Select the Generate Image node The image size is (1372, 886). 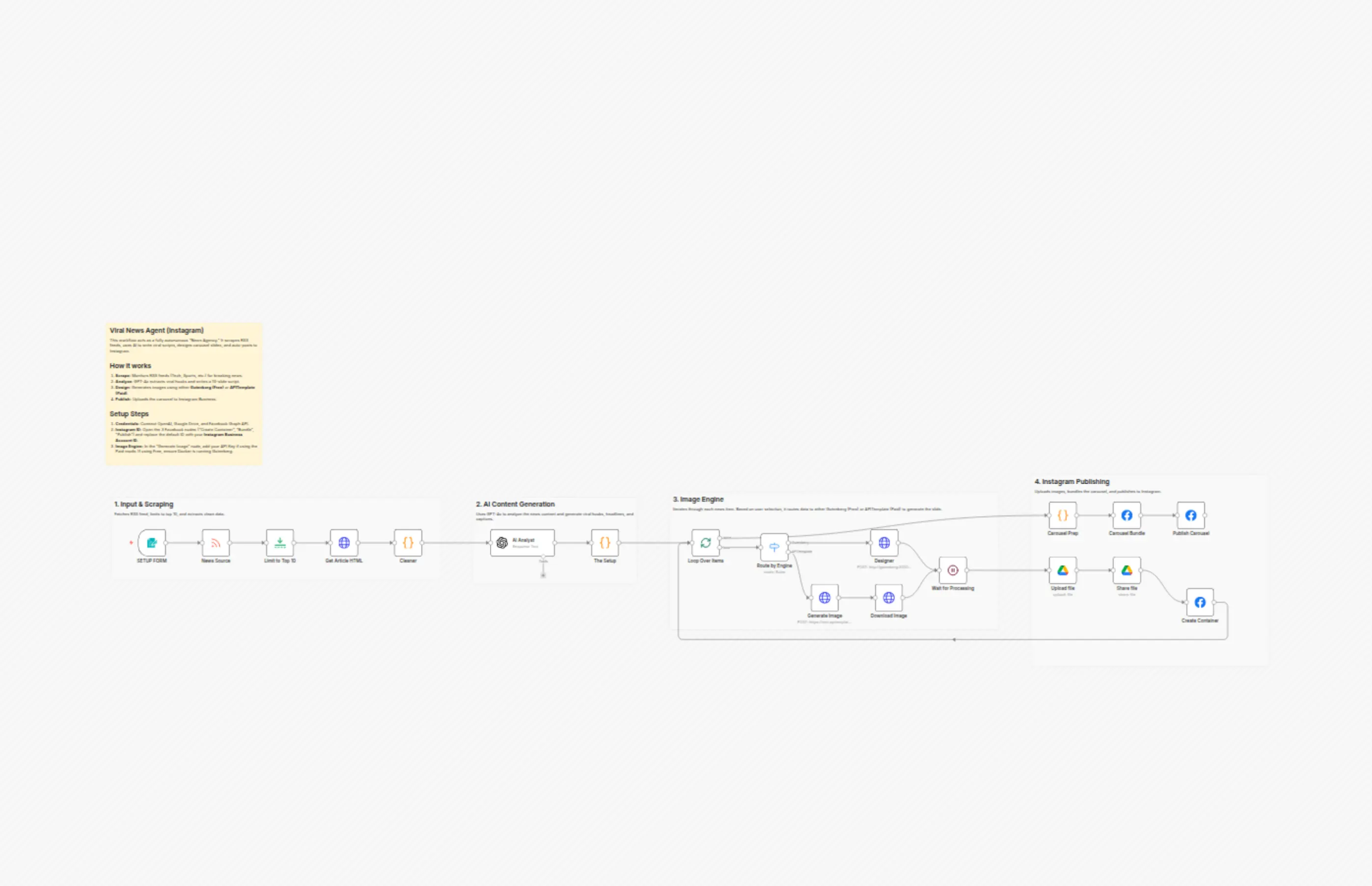824,598
